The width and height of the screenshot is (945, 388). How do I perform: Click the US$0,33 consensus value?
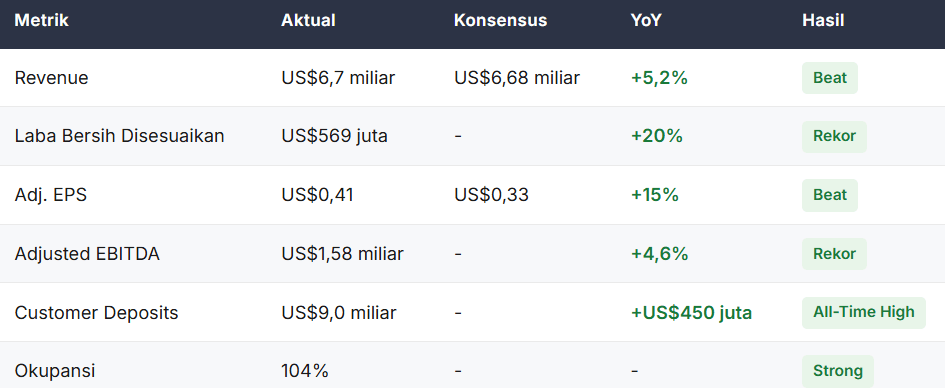(491, 195)
